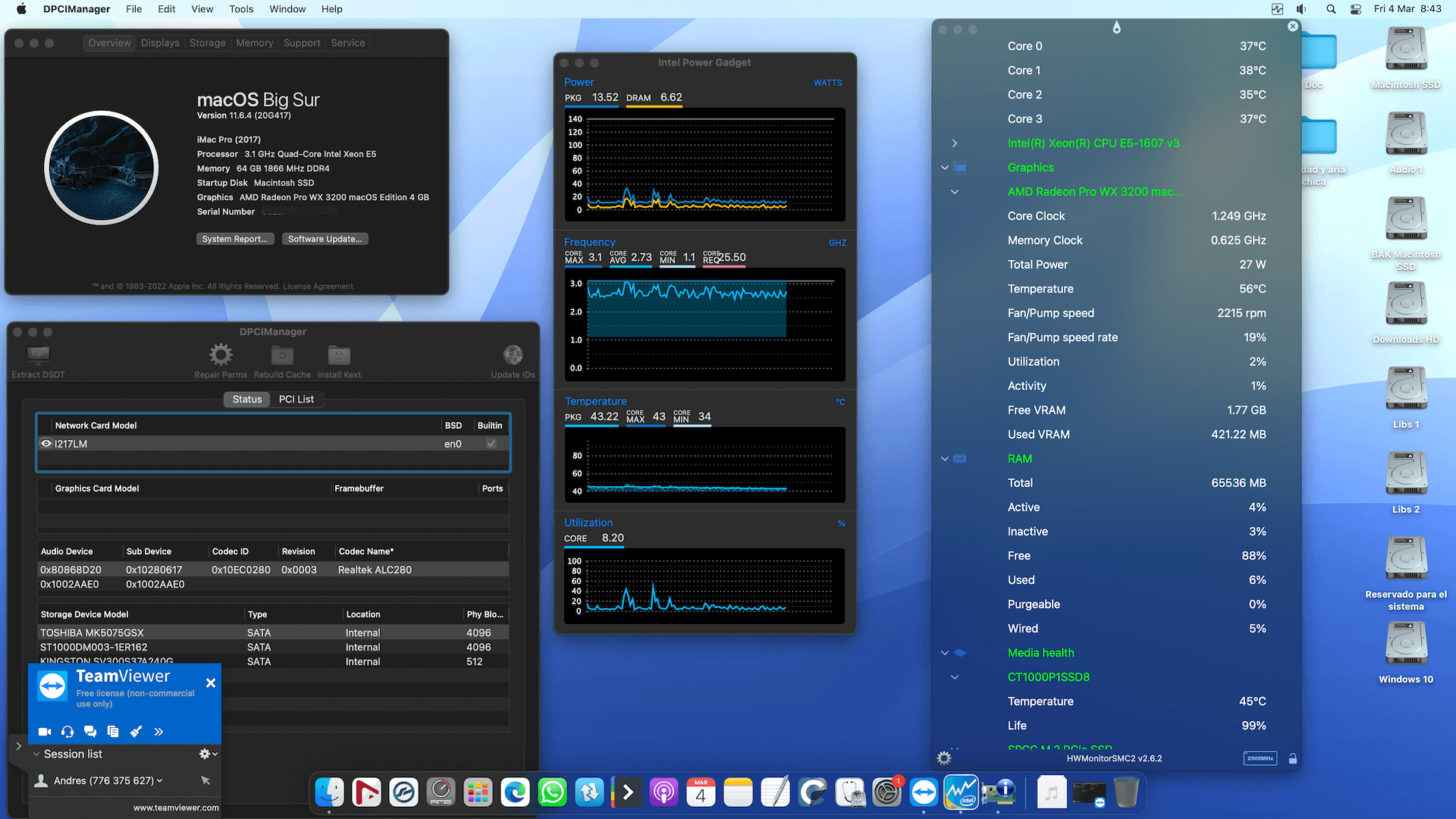Click the Install Kext icon
The width and height of the screenshot is (1456, 819).
click(339, 355)
